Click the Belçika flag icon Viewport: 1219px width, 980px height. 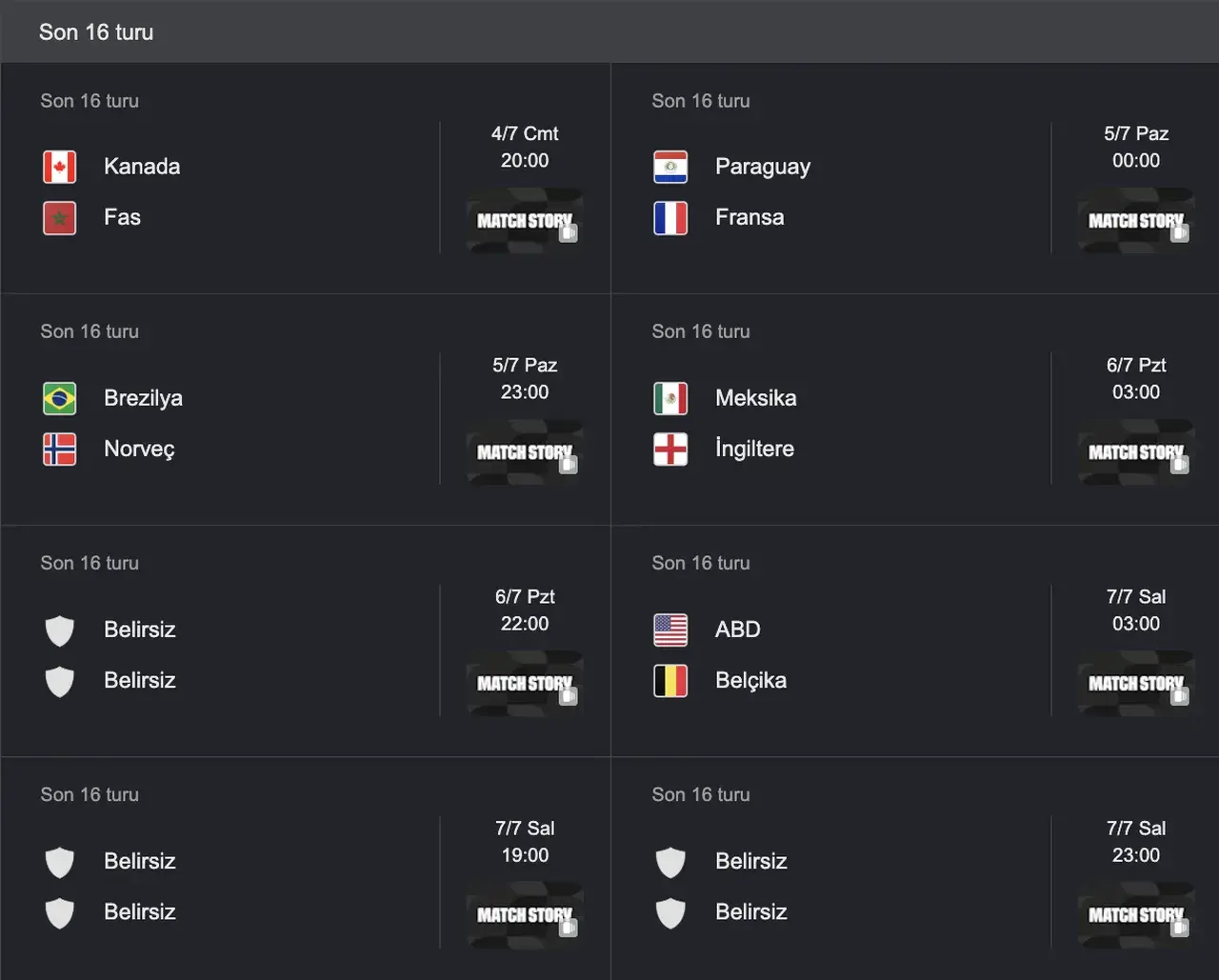(x=670, y=681)
